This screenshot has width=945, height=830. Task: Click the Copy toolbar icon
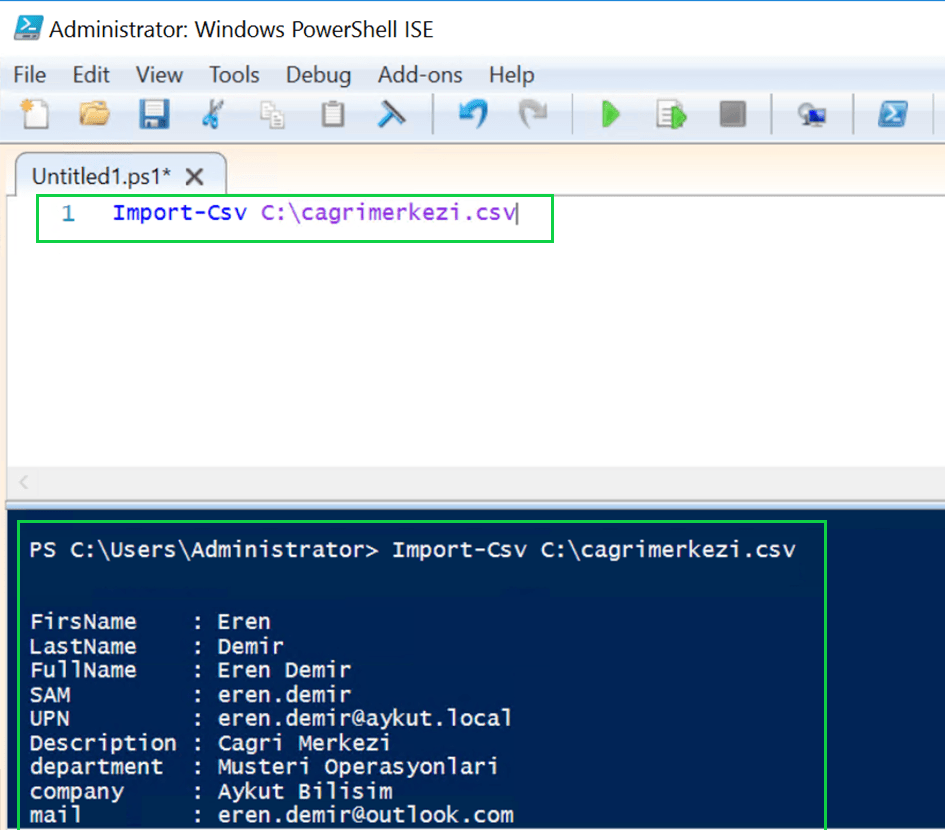point(272,114)
